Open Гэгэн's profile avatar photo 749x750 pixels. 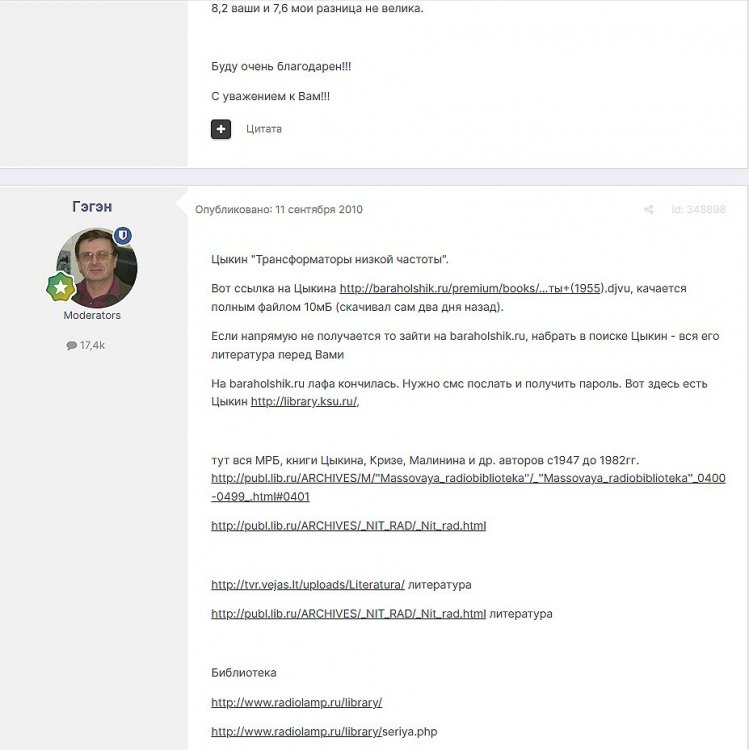(x=97, y=268)
